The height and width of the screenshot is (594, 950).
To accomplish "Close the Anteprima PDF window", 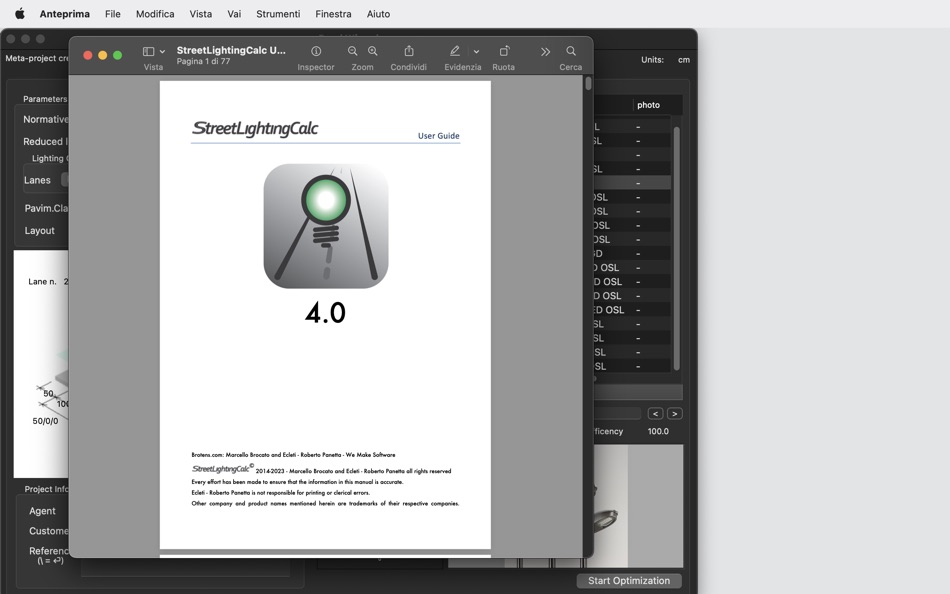I will coord(88,55).
